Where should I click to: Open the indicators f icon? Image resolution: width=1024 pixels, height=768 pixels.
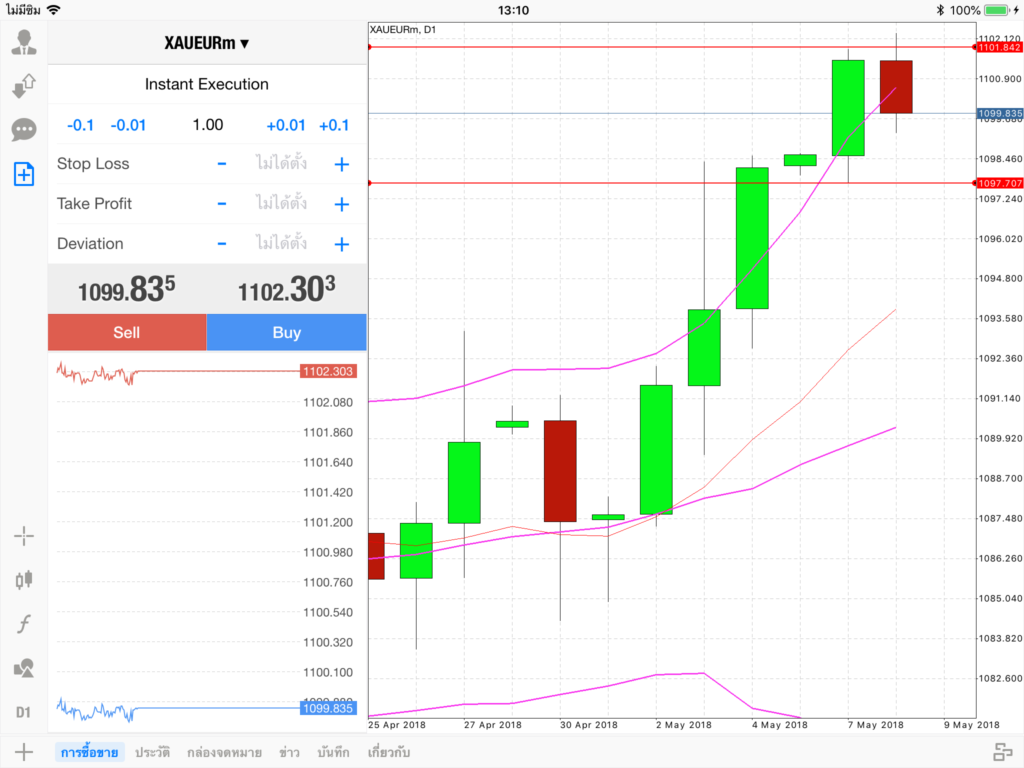[24, 624]
